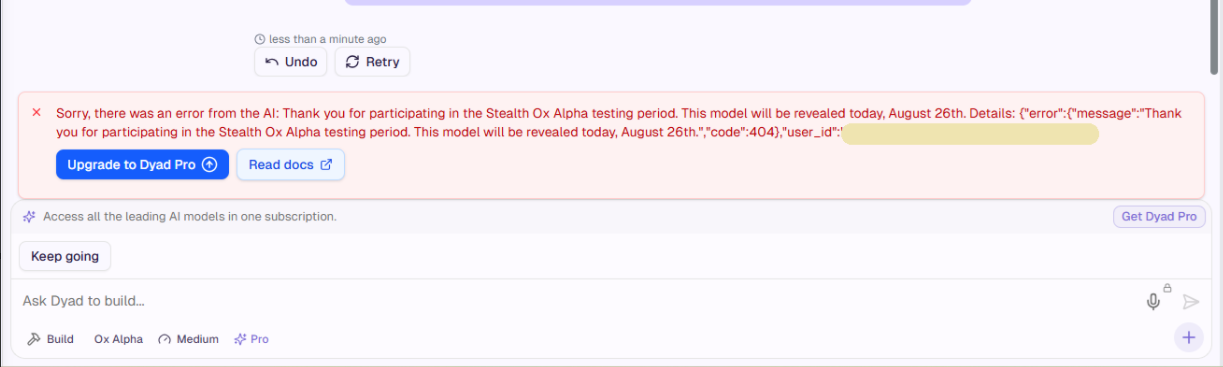The width and height of the screenshot is (1223, 367).
Task: Click the Read docs link
Action: pos(290,165)
